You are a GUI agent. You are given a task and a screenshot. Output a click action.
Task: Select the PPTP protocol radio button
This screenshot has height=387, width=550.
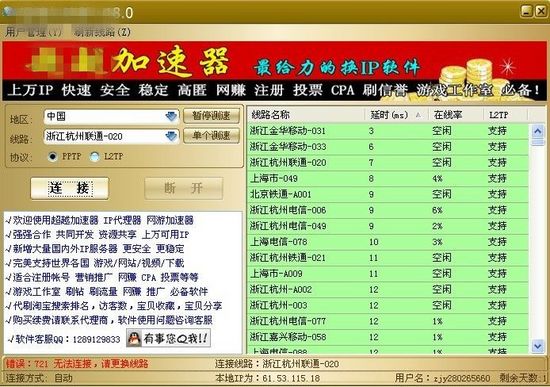pos(53,156)
